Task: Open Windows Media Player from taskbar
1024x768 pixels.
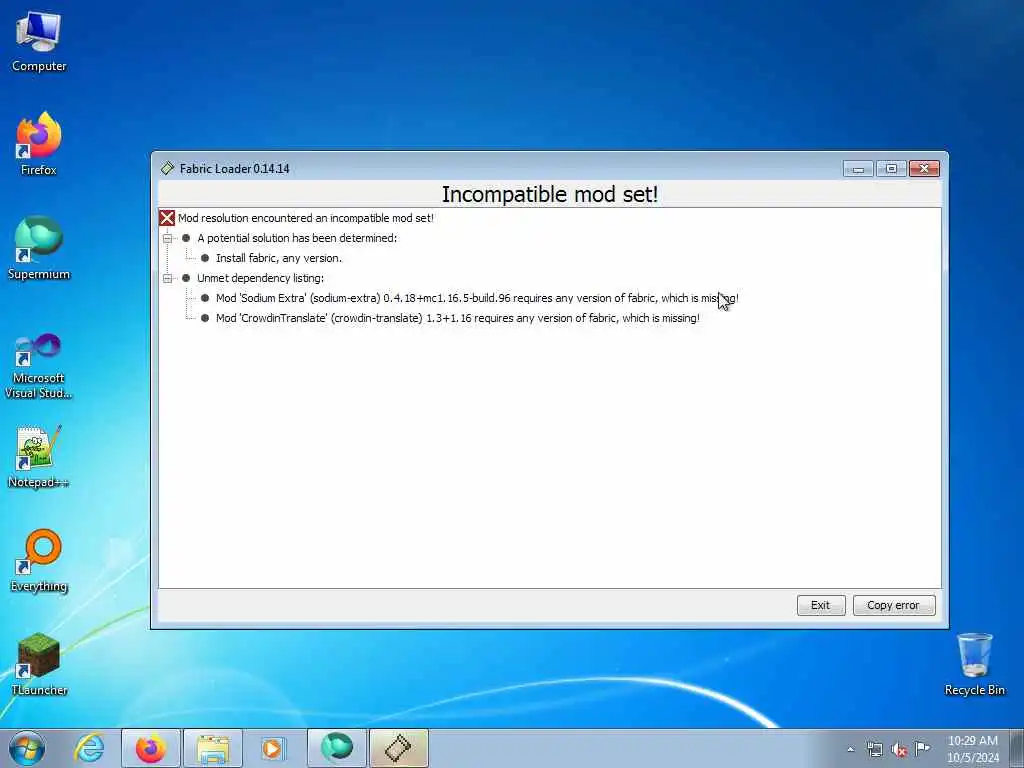Action: [x=273, y=748]
